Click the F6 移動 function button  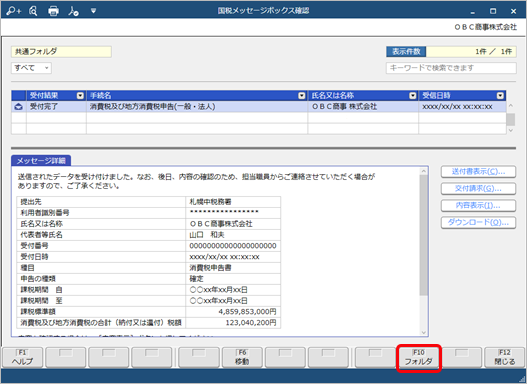point(242,357)
